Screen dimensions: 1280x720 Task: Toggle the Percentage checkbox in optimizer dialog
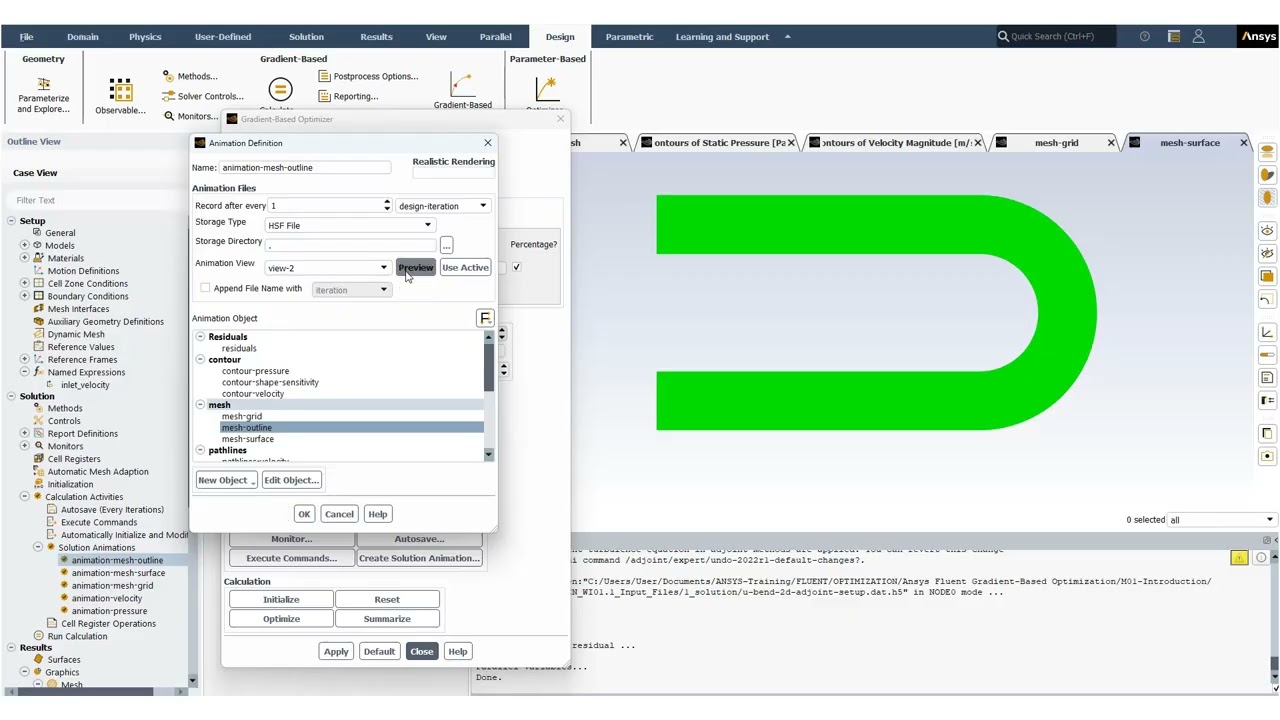point(516,267)
